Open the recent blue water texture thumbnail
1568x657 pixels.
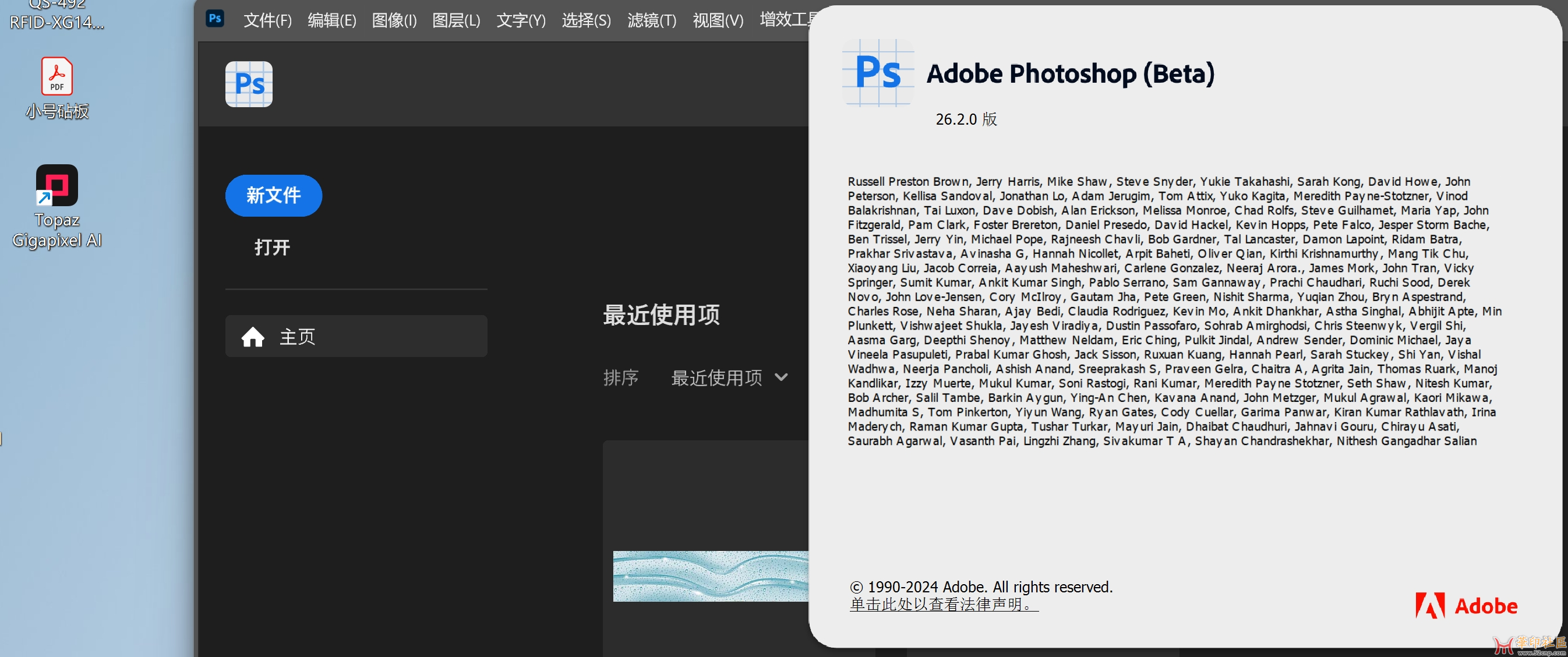[x=711, y=576]
